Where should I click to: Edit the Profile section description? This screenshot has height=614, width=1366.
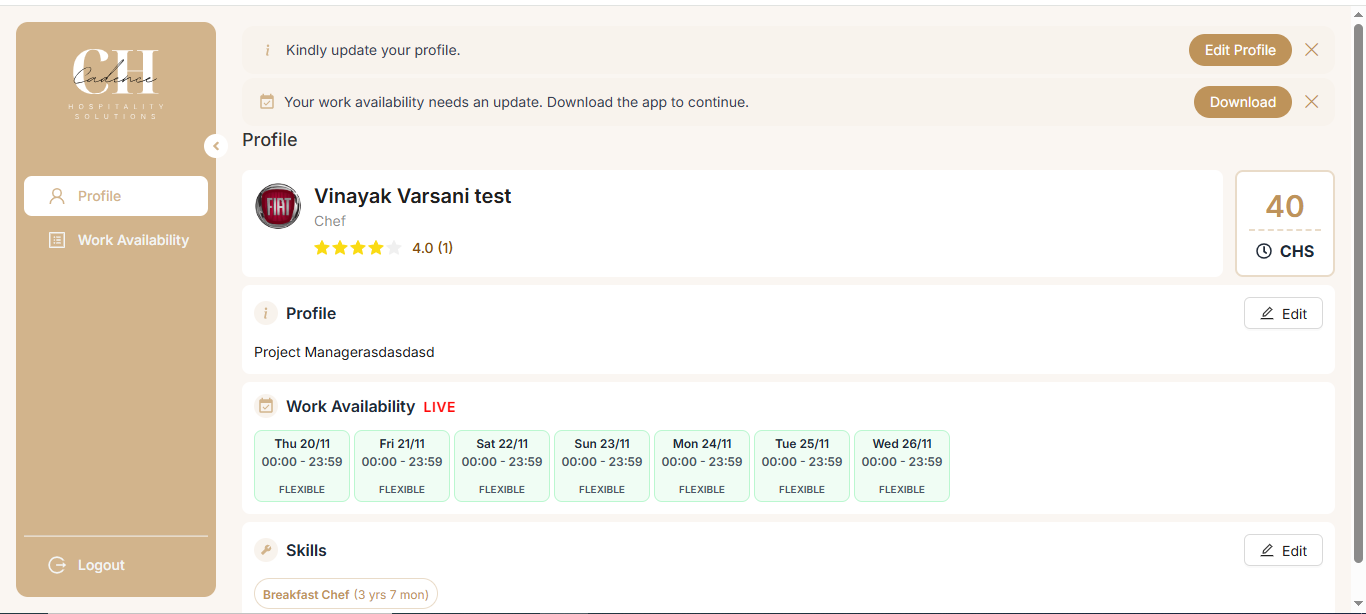click(1283, 313)
